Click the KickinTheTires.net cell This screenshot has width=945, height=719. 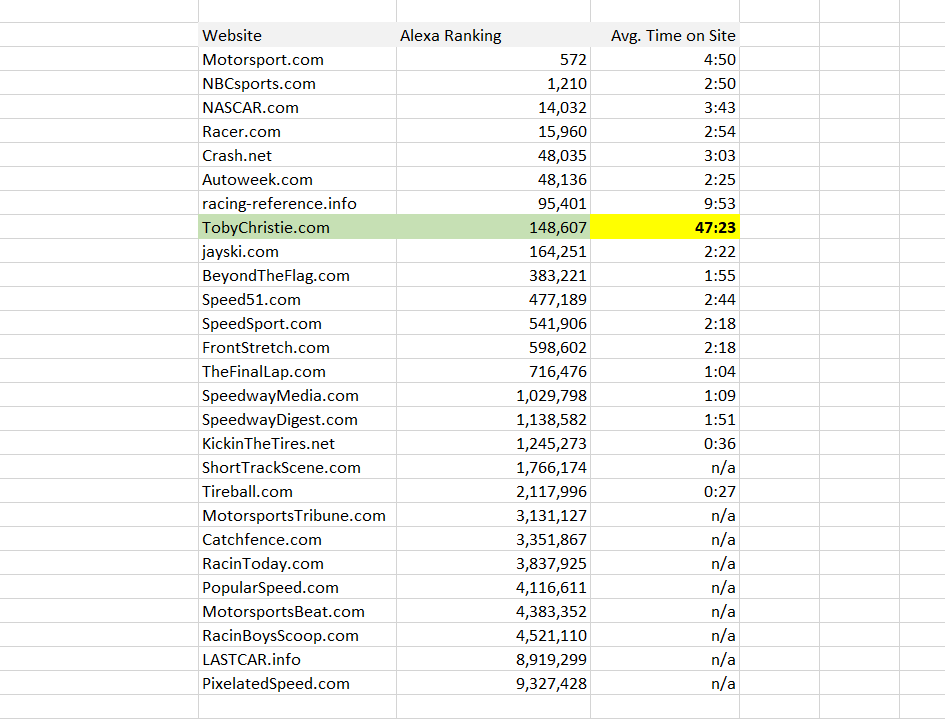[x=297, y=444]
